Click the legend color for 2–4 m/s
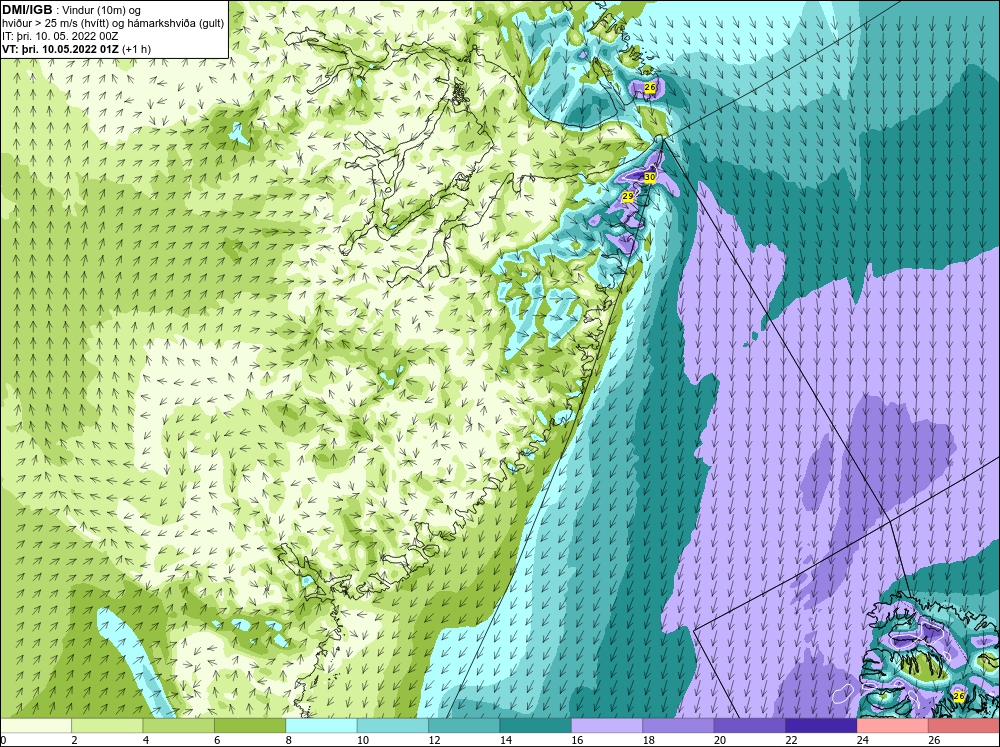The height and width of the screenshot is (747, 1000). (107, 726)
